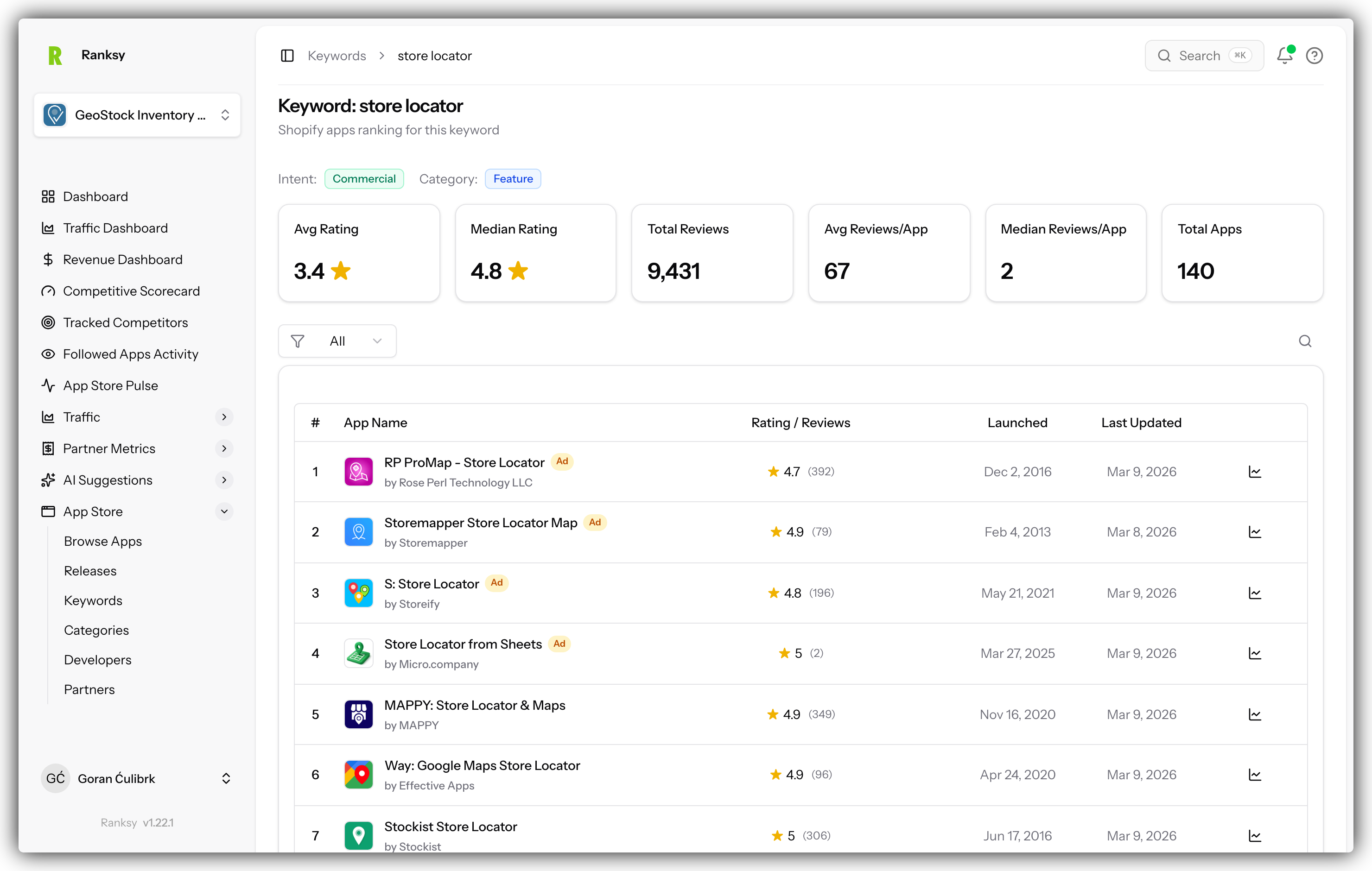This screenshot has height=871, width=1372.
Task: Open Keywords submenu item
Action: (93, 600)
